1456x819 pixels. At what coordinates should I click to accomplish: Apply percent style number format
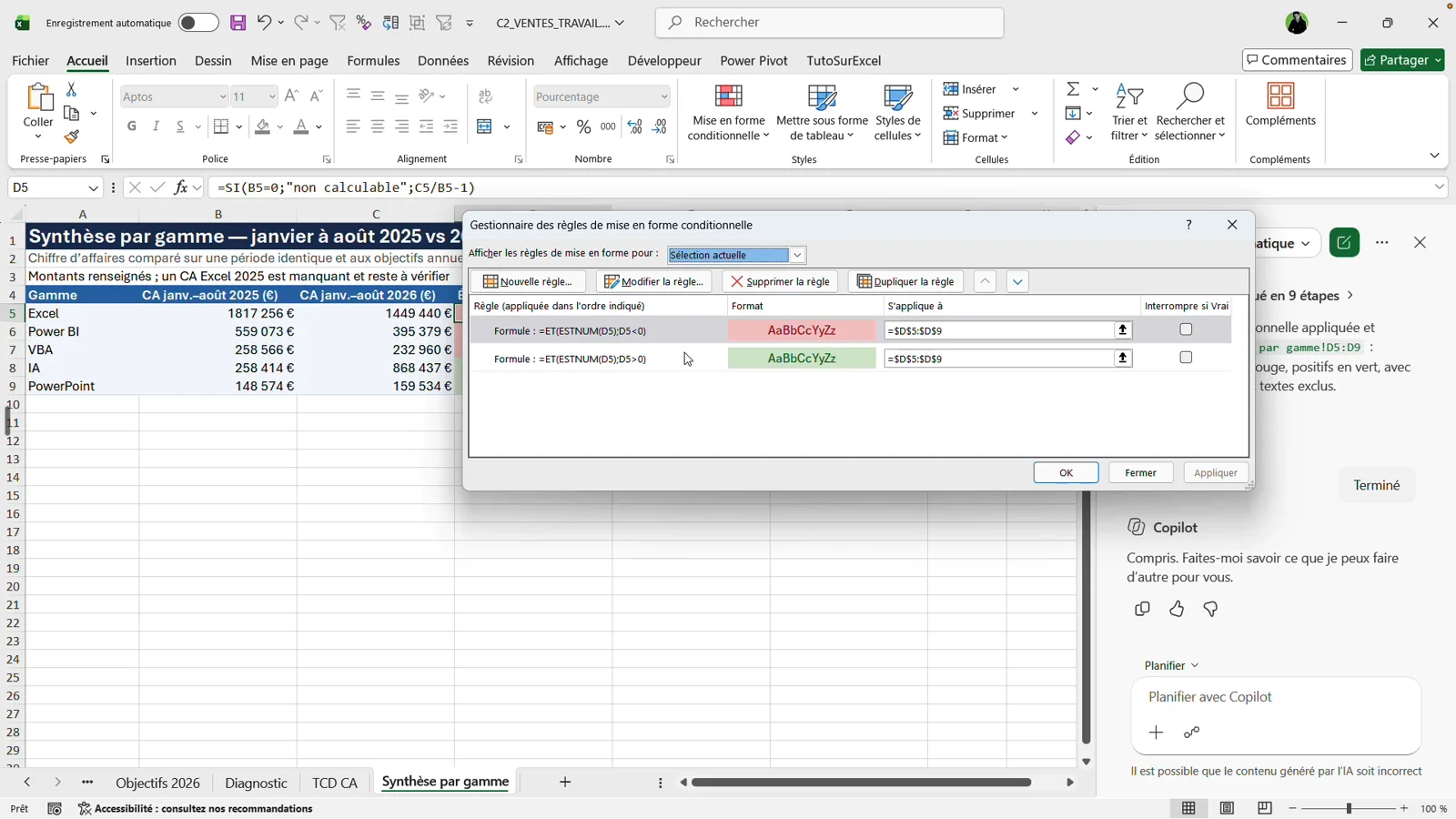(x=583, y=126)
